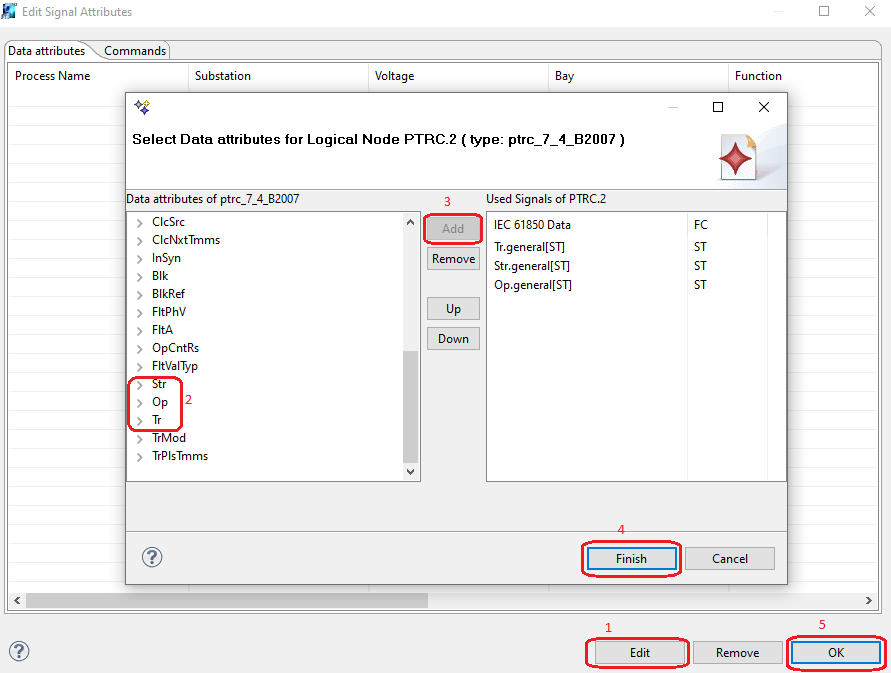Click Cancel in the wizard dialog
Viewport: 891px width, 673px height.
(x=729, y=559)
